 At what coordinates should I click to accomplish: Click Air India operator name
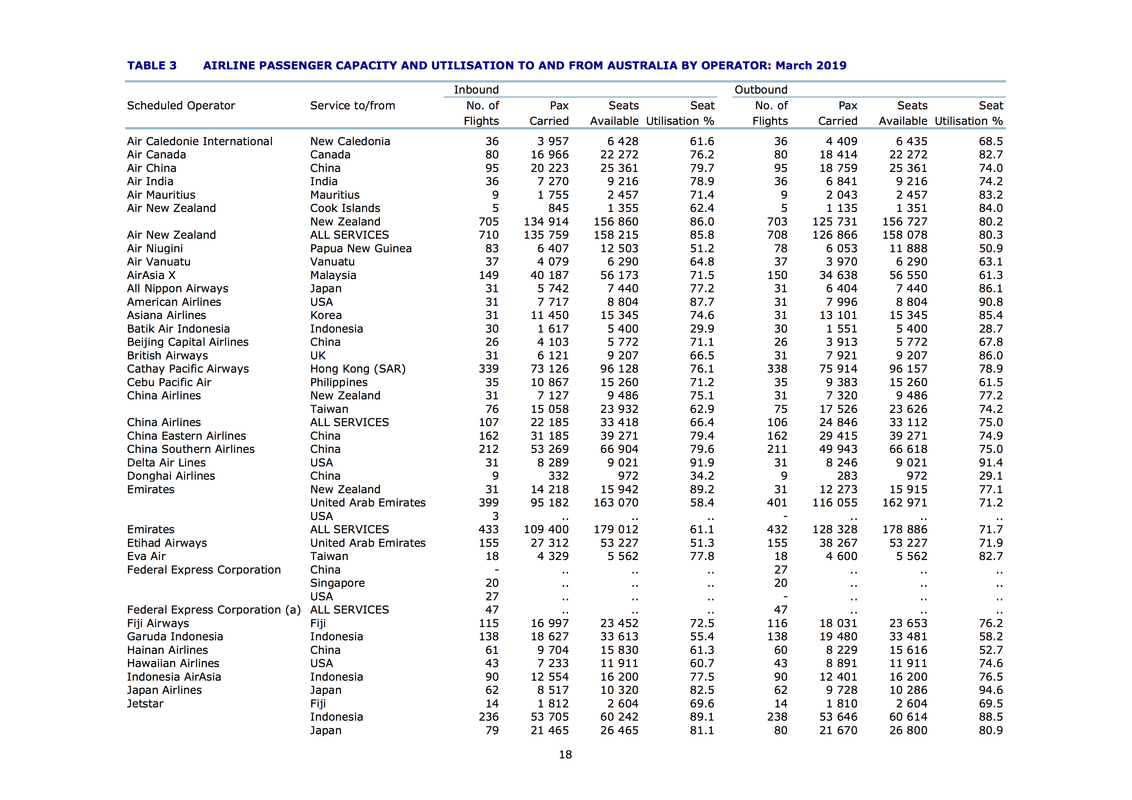click(x=150, y=181)
